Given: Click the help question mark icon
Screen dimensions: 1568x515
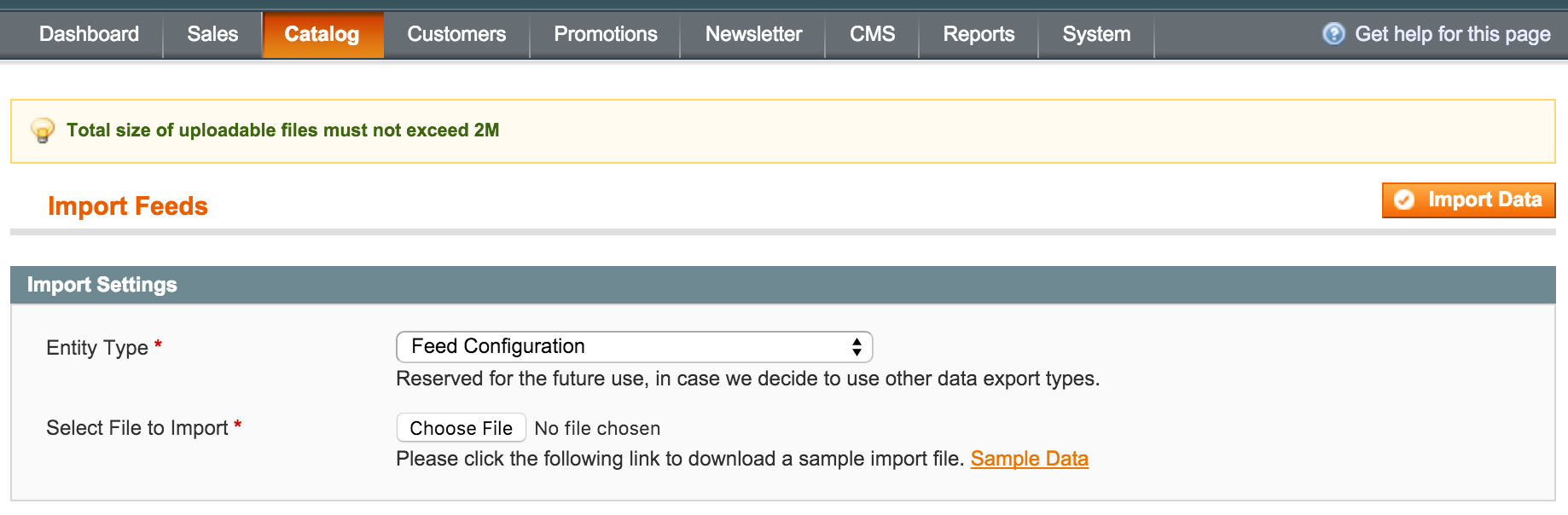Looking at the screenshot, I should pos(1333,34).
